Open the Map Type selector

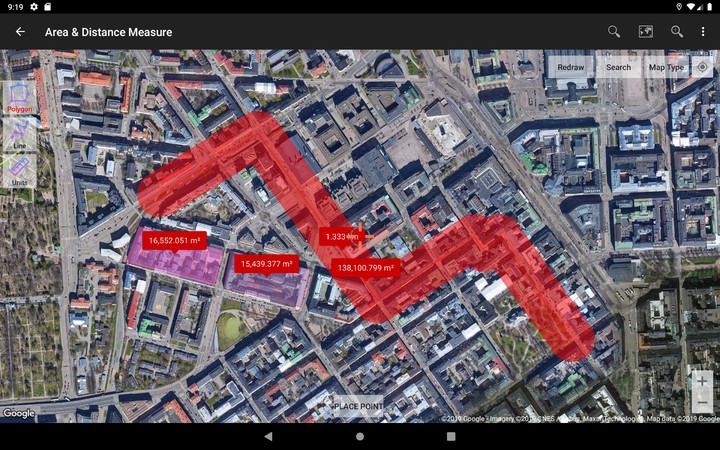[x=667, y=67]
